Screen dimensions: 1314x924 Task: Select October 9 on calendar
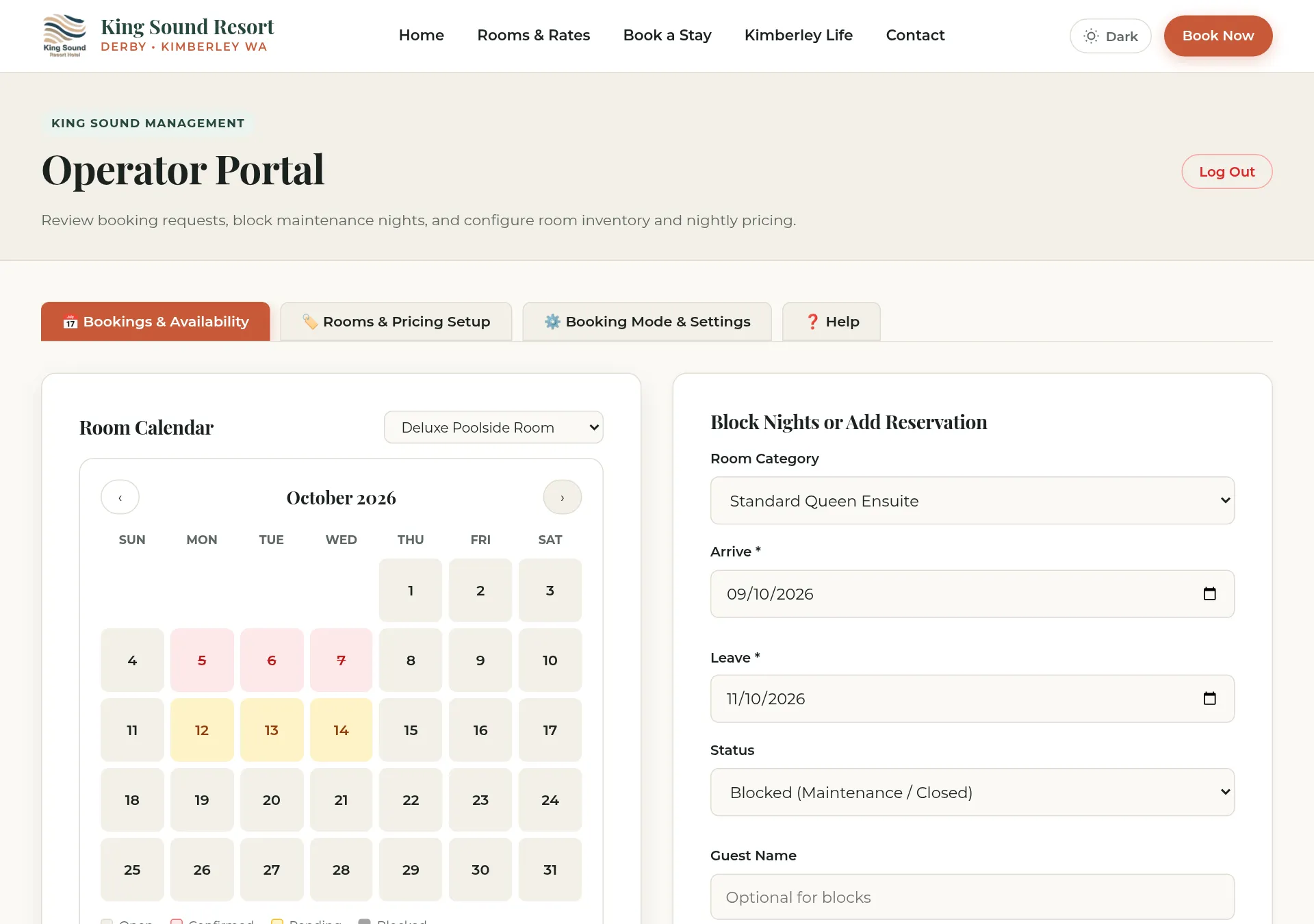480,660
